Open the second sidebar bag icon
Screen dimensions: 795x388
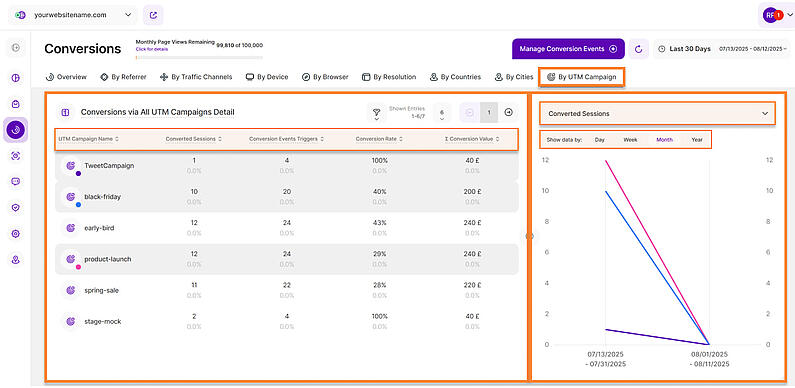[x=16, y=104]
